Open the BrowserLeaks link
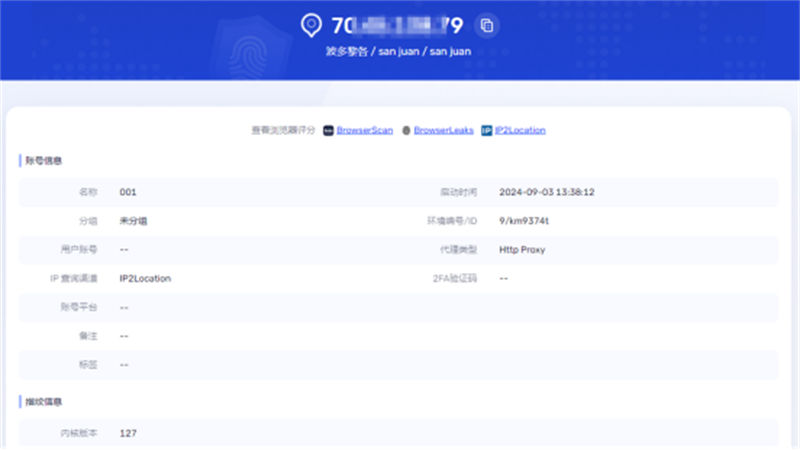800x450 pixels. [443, 130]
